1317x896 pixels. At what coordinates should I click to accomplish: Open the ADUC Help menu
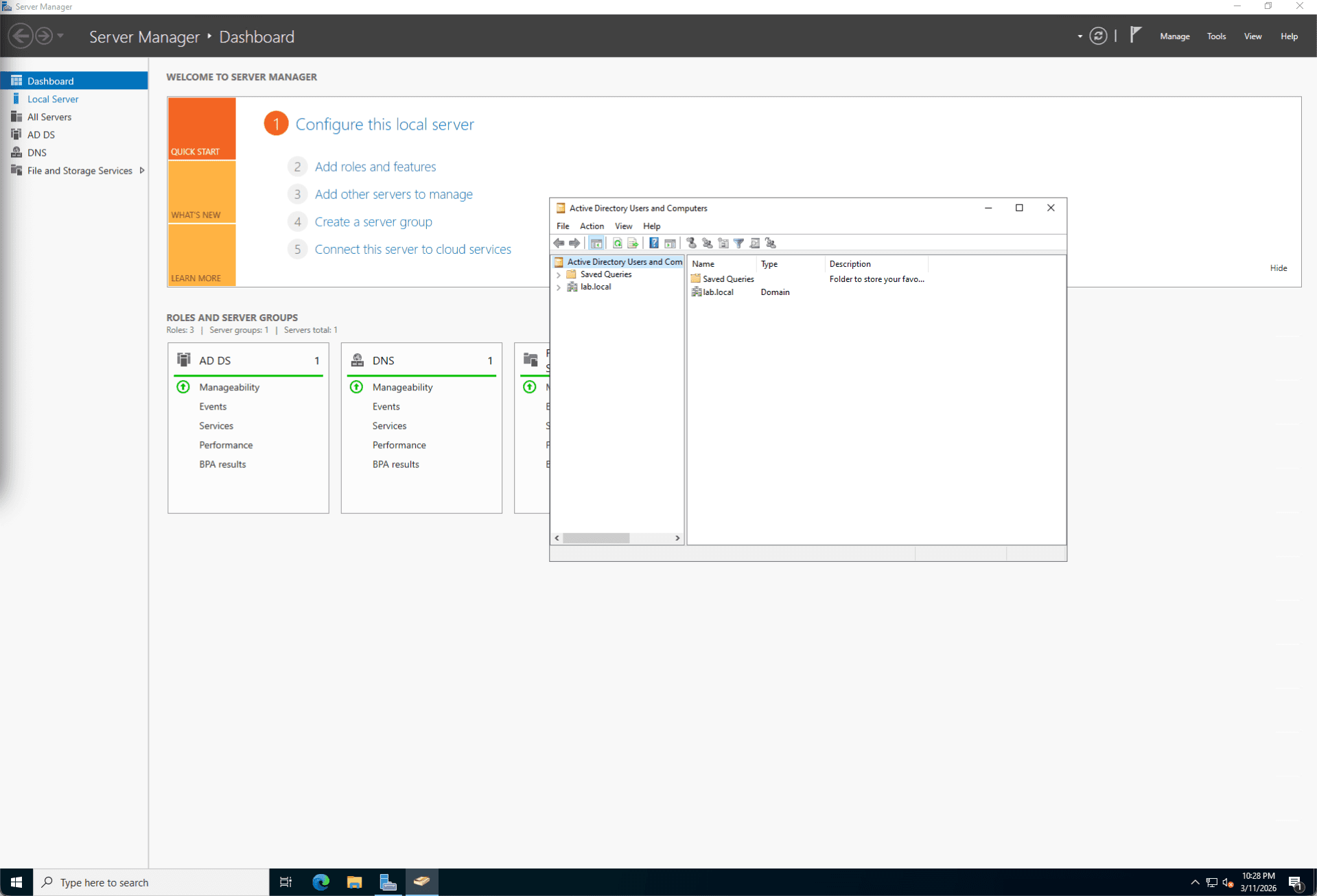(x=651, y=226)
